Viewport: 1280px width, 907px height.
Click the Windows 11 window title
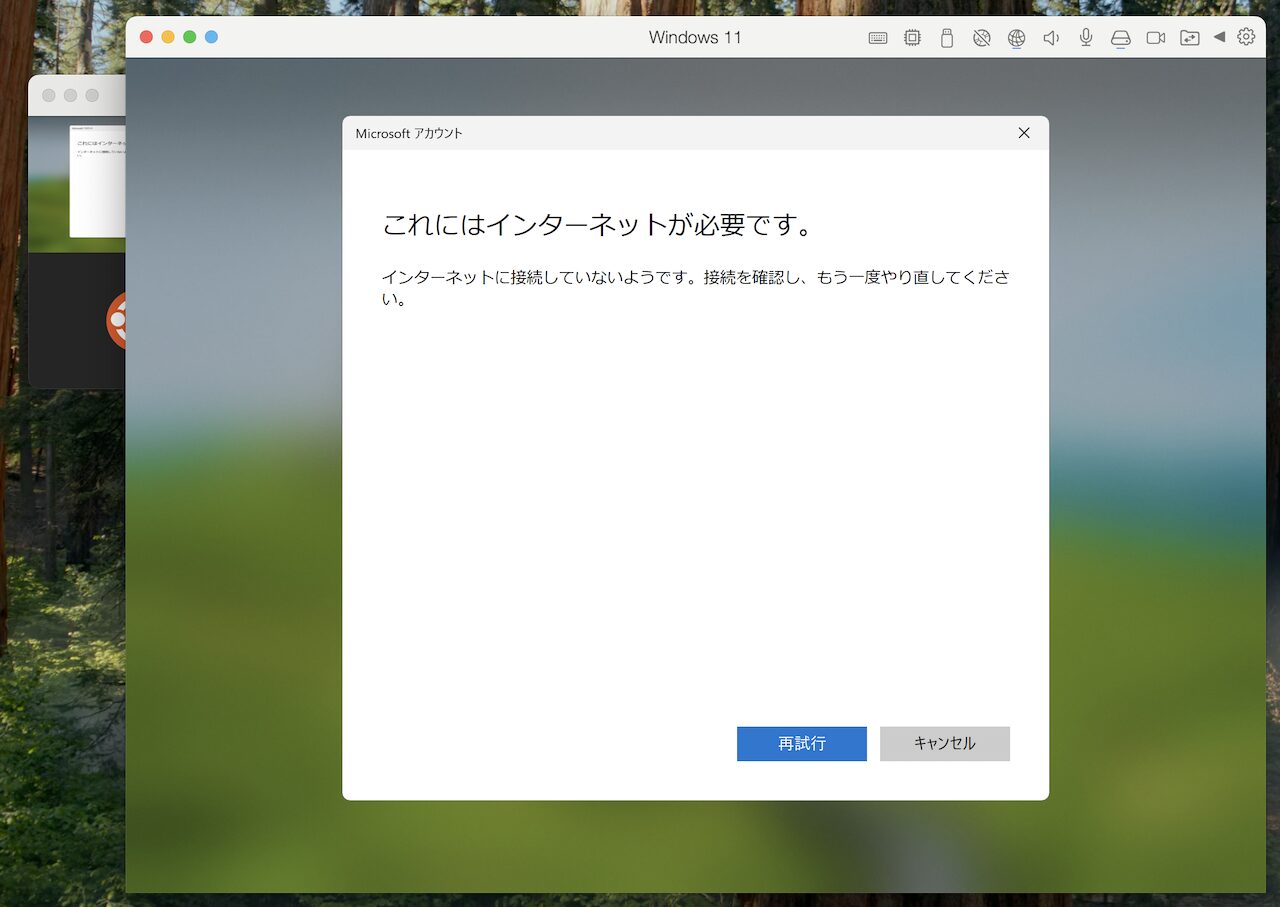point(695,38)
